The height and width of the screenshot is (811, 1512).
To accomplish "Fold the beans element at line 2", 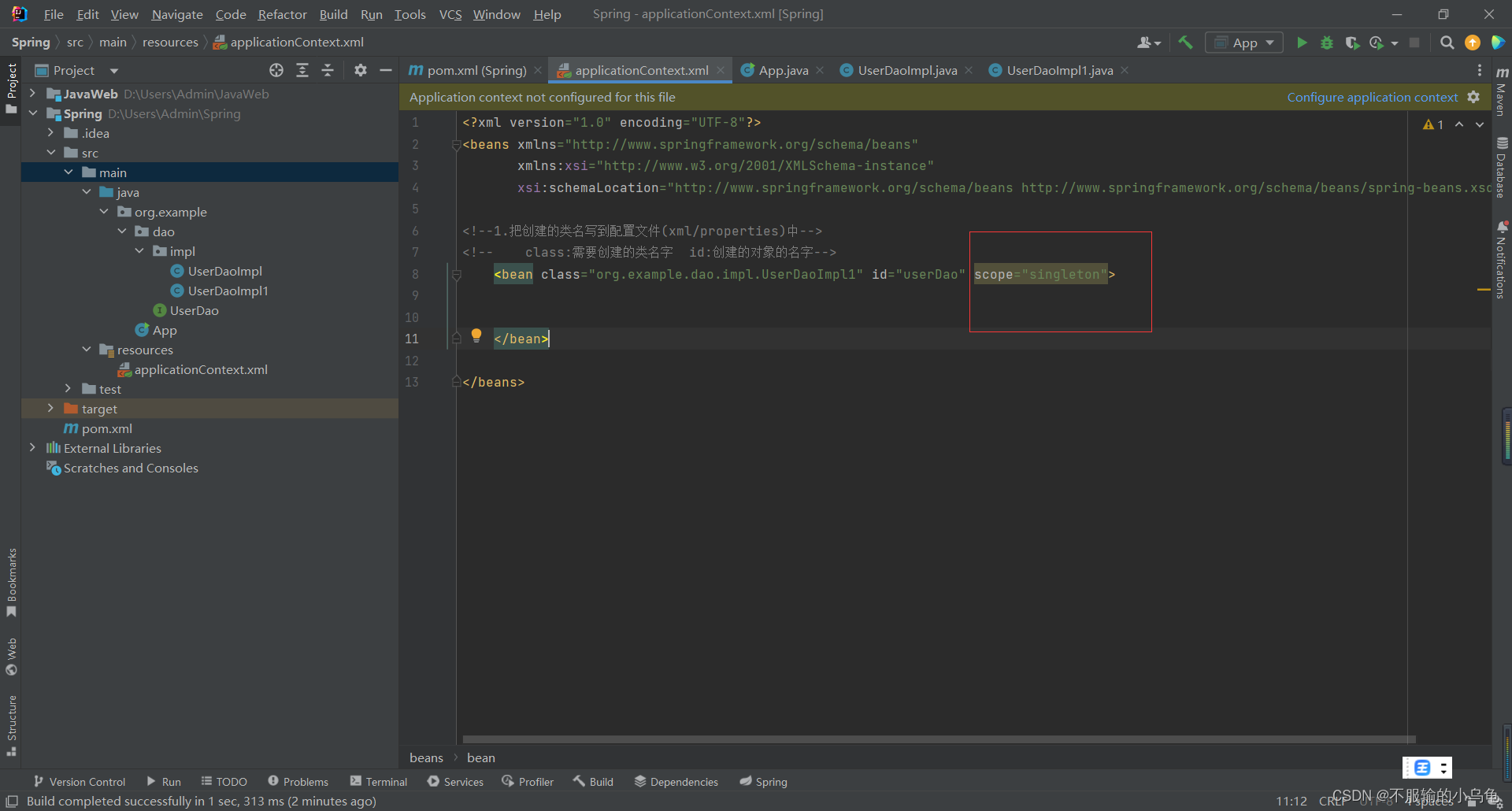I will point(456,145).
